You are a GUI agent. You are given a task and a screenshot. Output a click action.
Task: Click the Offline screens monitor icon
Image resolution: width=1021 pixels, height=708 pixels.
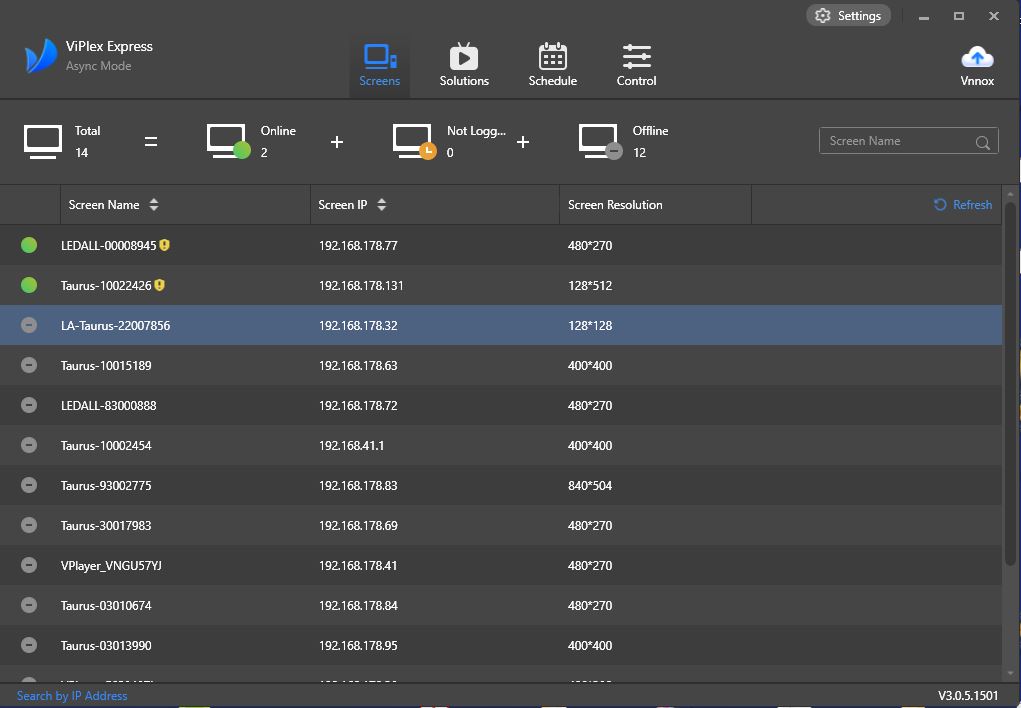(x=600, y=141)
